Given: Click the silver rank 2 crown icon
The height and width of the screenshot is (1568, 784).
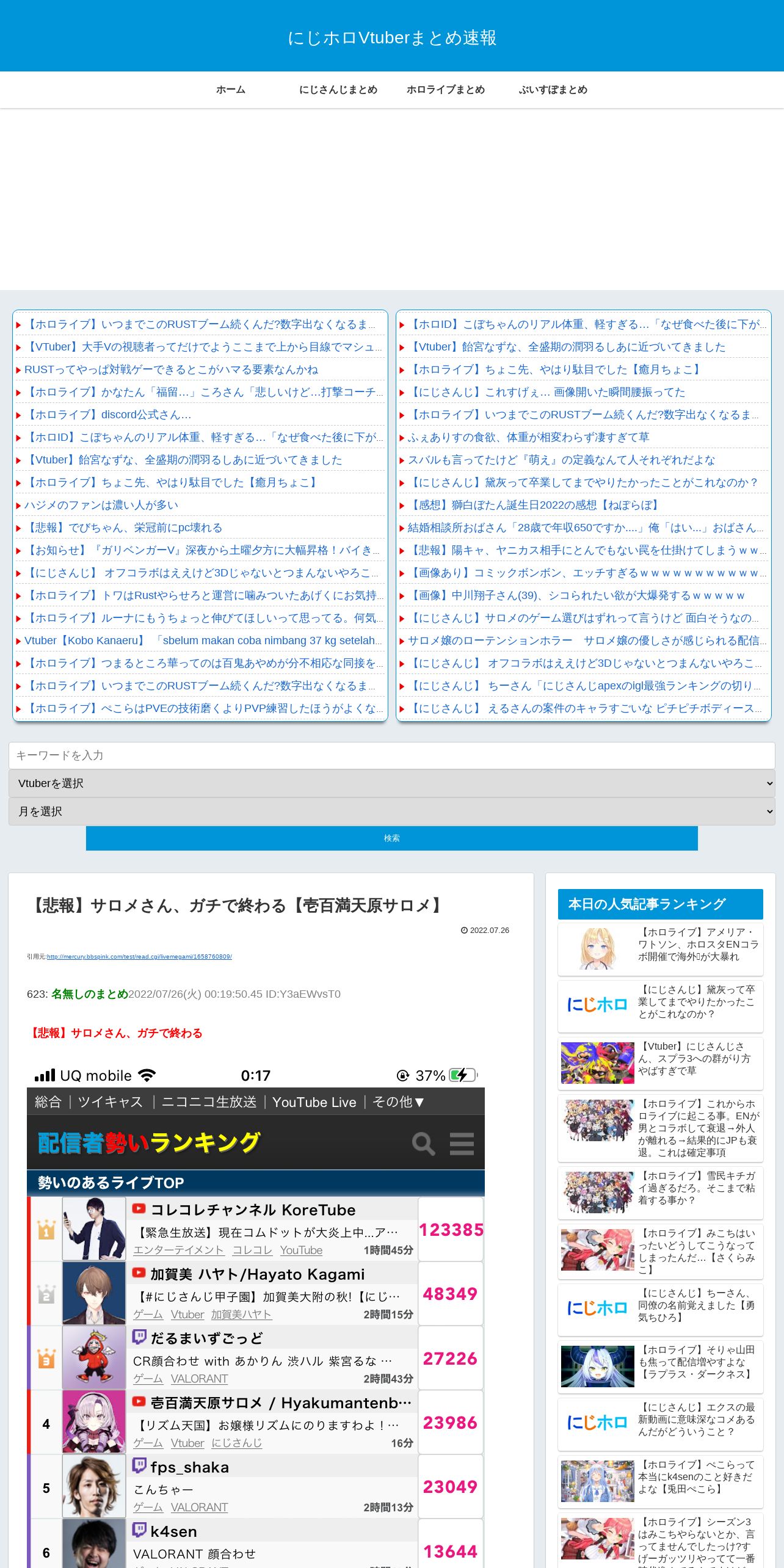Looking at the screenshot, I should [46, 1294].
